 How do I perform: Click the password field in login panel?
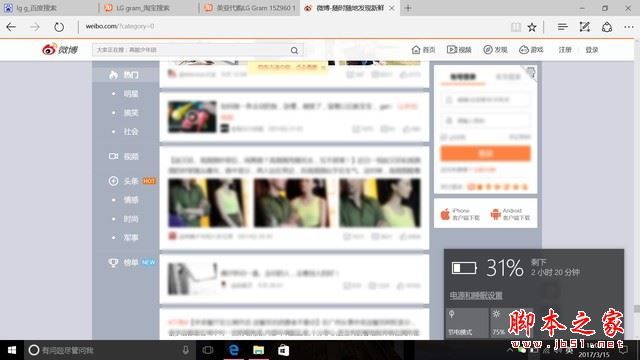485,120
